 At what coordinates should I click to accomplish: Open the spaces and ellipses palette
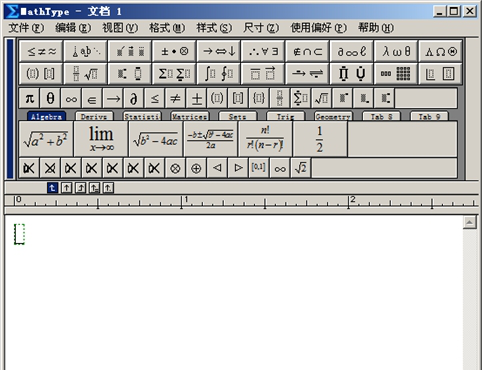click(x=86, y=51)
